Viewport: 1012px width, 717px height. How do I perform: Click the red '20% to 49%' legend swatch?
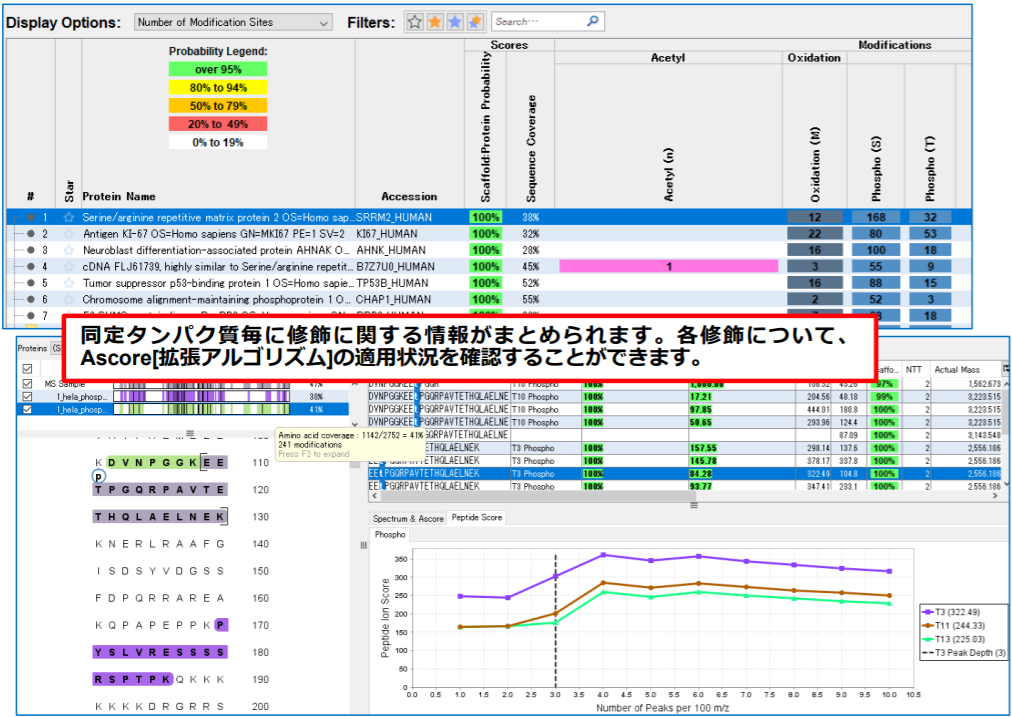click(218, 124)
